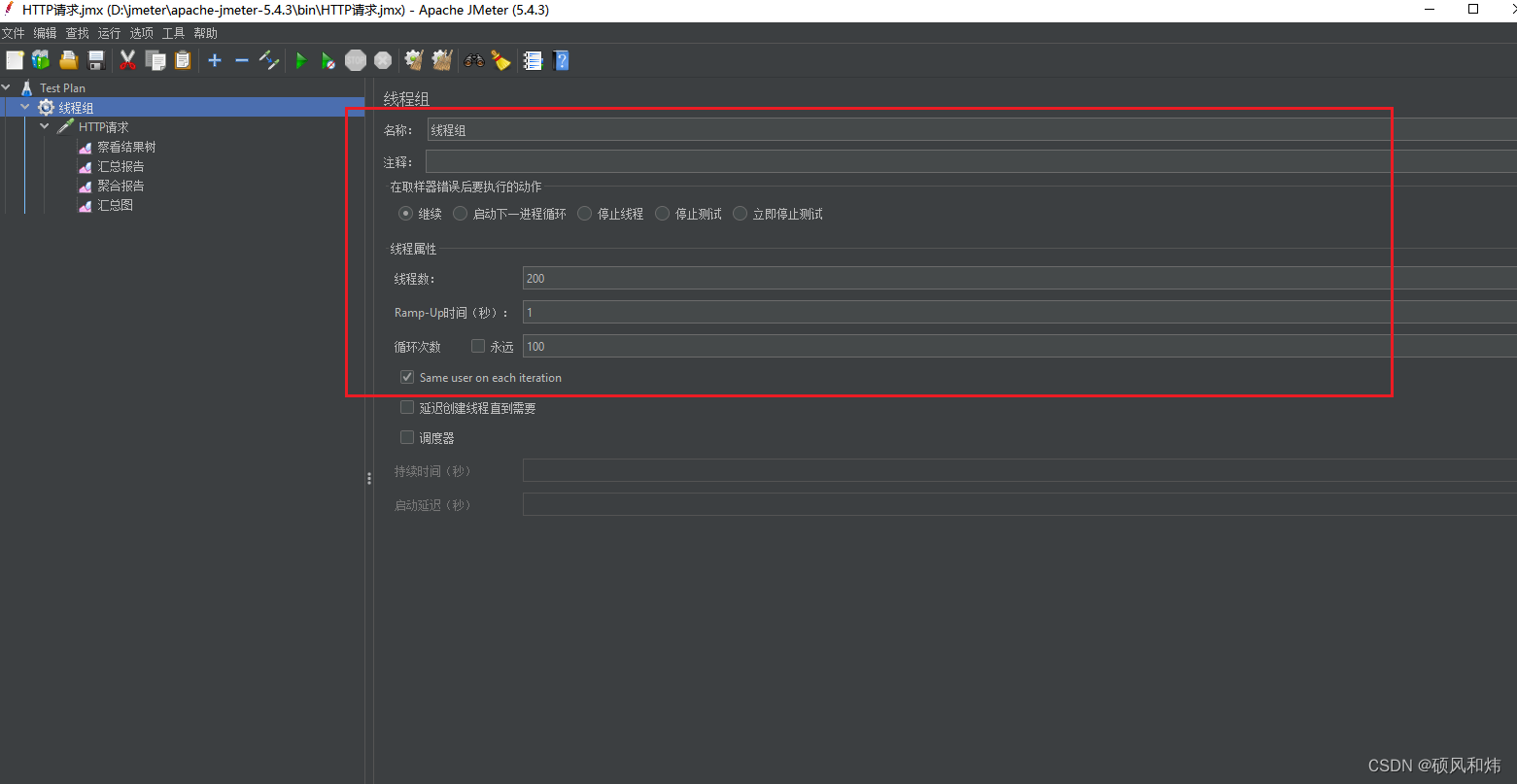Click the Test Plan flask icon
Viewport: 1517px width, 784px height.
click(26, 87)
